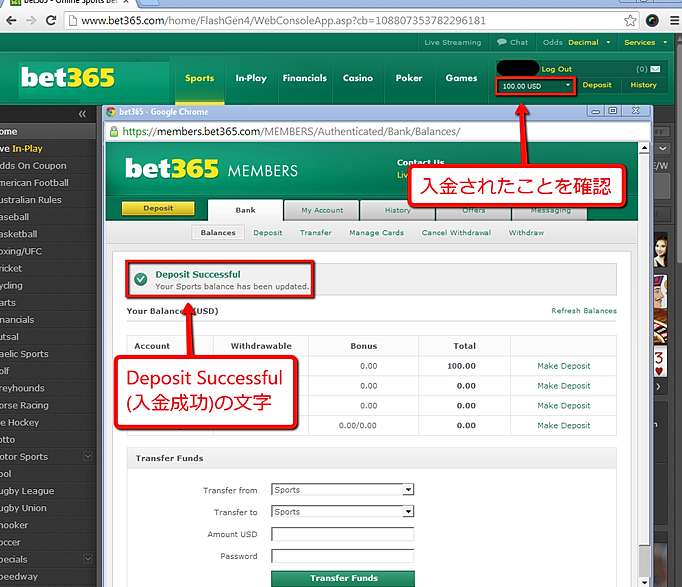Click the Password field
The width and height of the screenshot is (682, 587).
342,556
